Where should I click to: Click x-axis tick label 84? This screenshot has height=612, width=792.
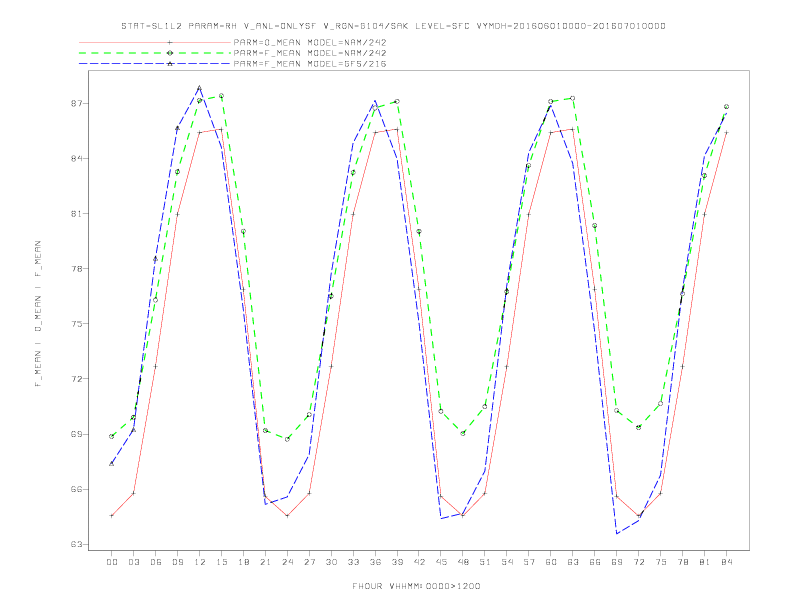[727, 562]
